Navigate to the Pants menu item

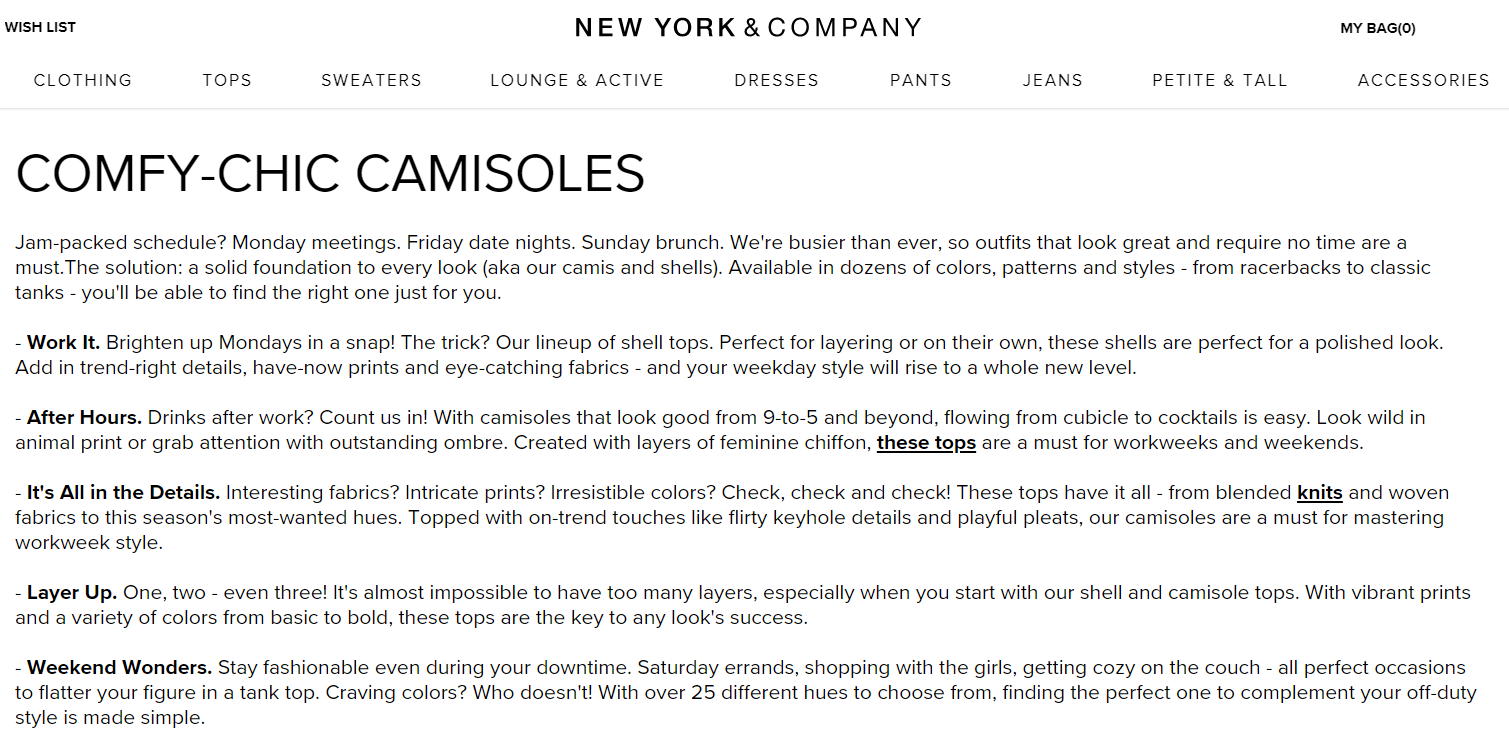tap(921, 81)
